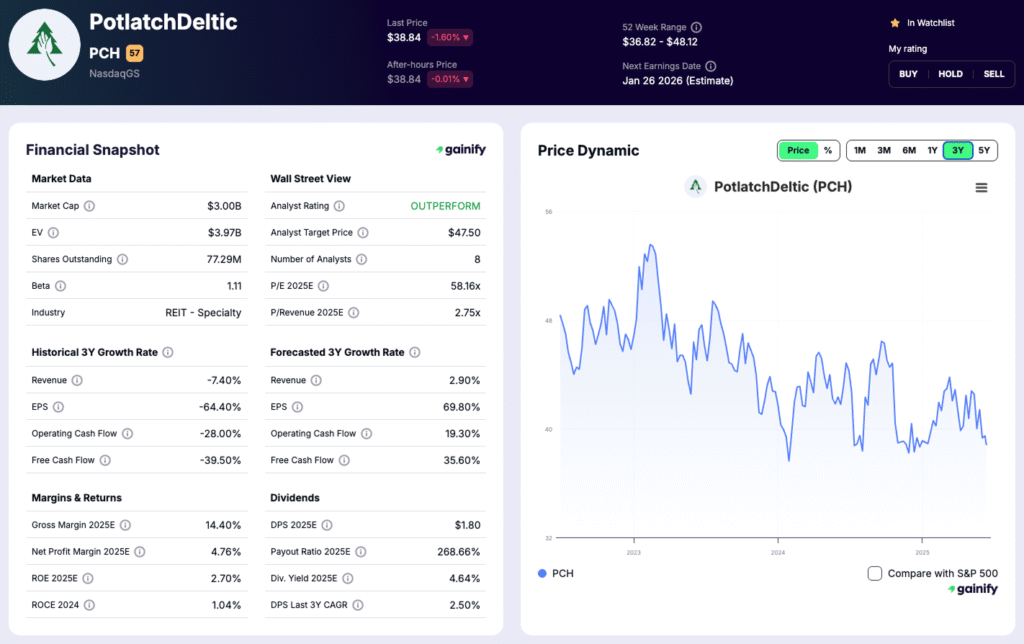
Task: Click the gold watchlist star icon
Action: (895, 23)
